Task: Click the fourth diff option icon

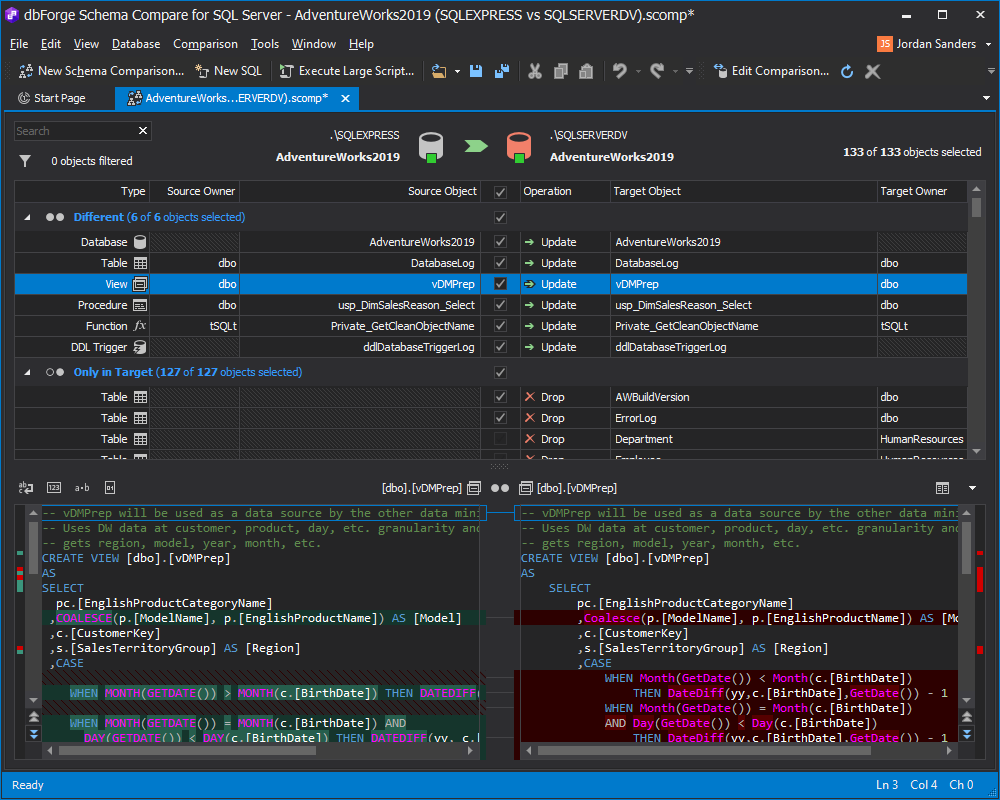Action: click(x=110, y=488)
